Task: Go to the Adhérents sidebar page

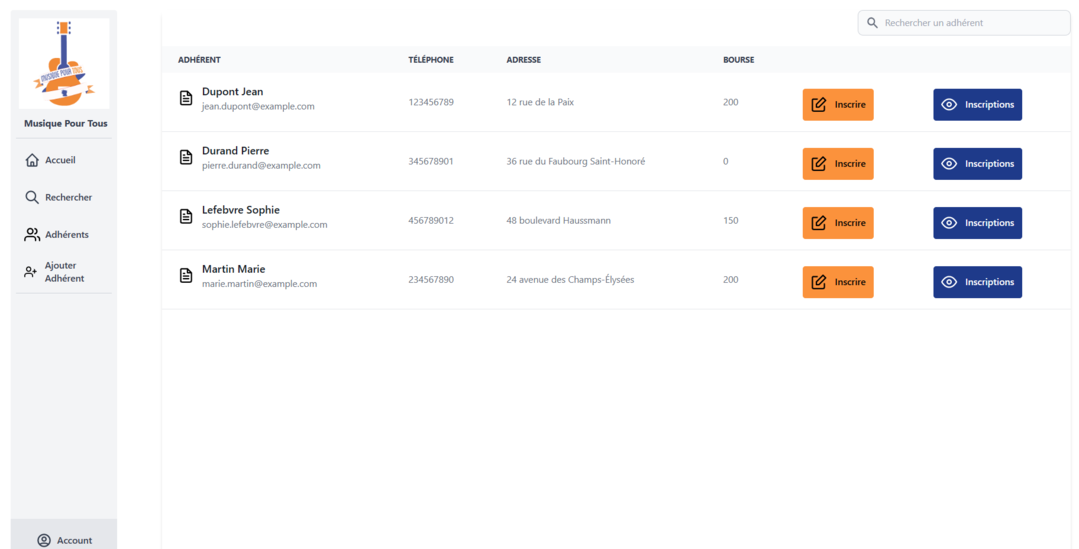Action: [66, 235]
